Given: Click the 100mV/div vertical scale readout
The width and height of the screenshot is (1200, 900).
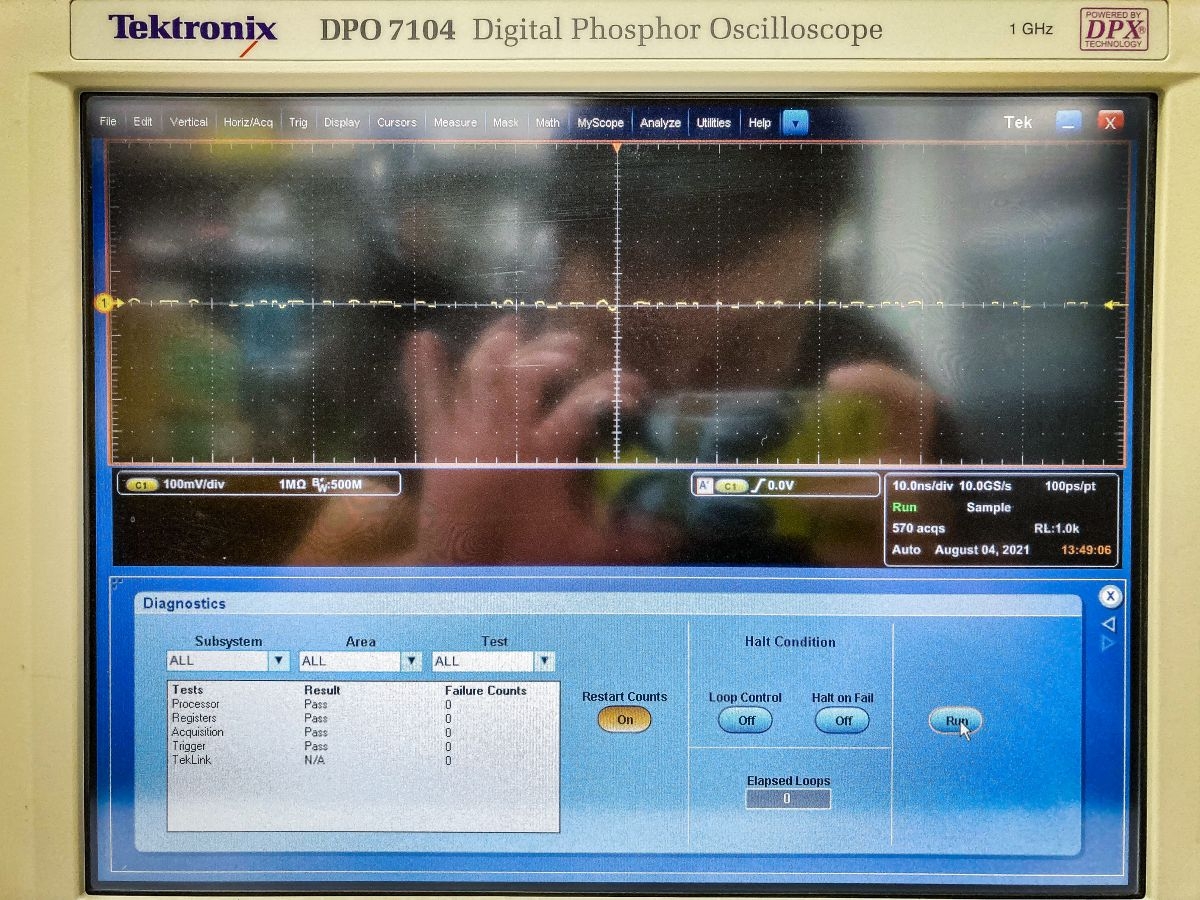Looking at the screenshot, I should click(194, 485).
